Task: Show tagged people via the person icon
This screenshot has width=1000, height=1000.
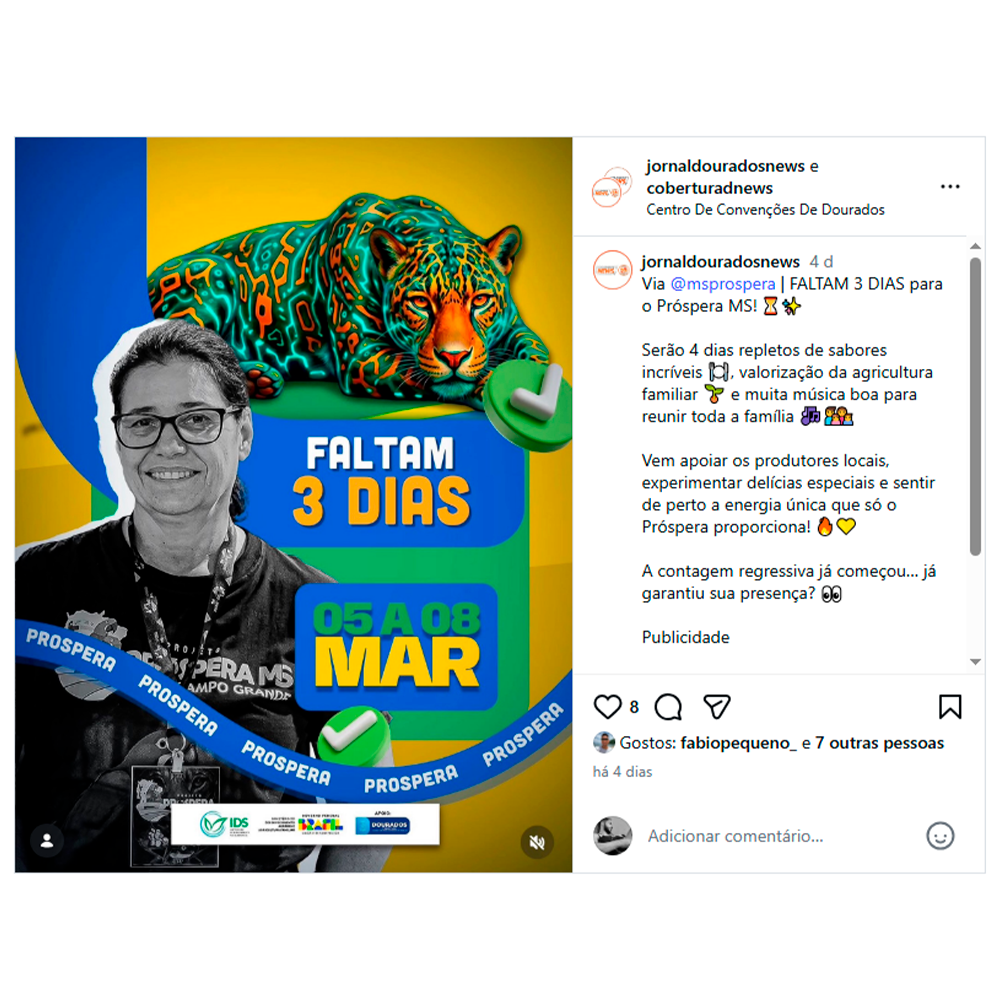Action: [x=47, y=841]
